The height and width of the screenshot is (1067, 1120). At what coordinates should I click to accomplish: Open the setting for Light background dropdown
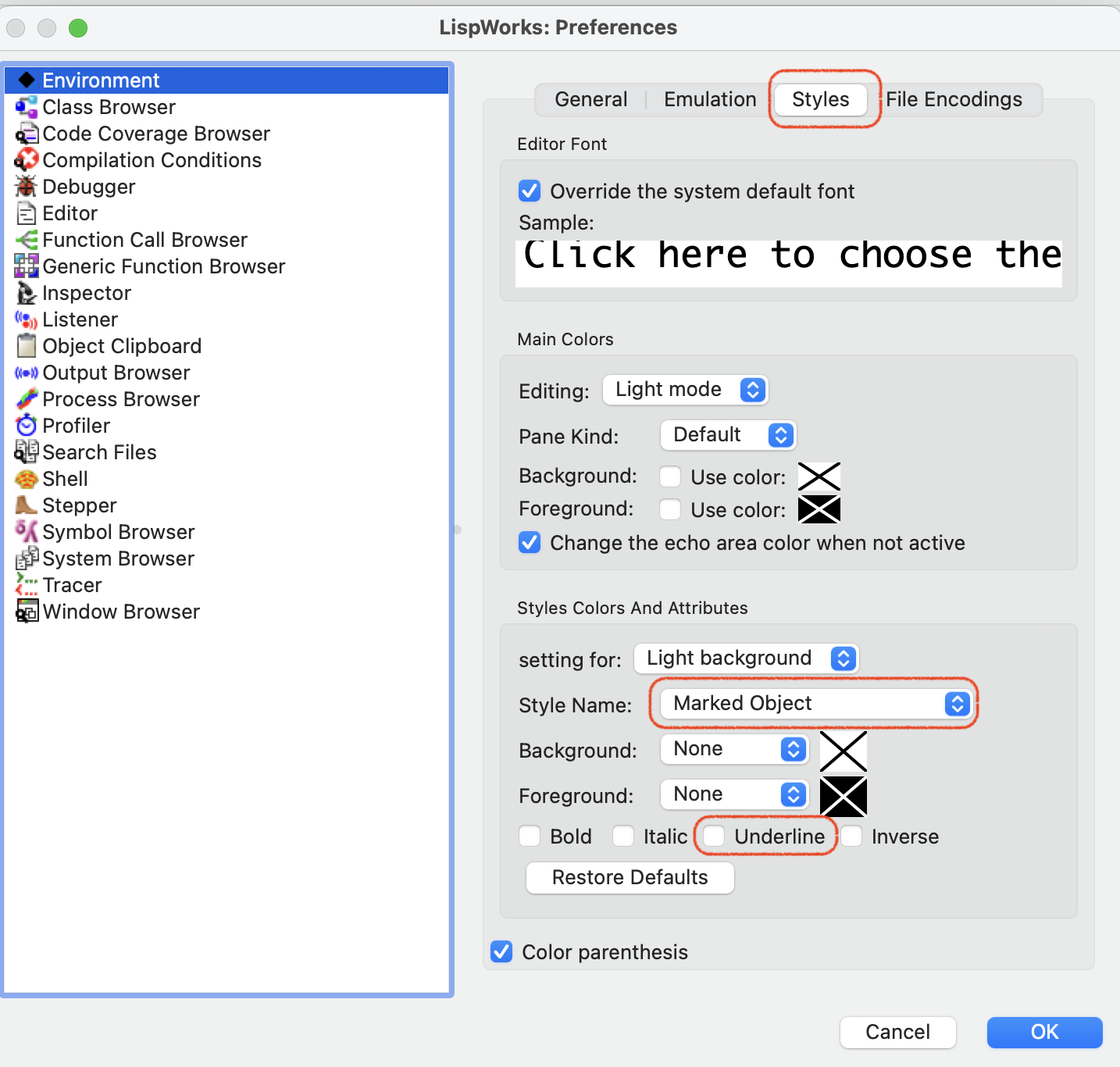[747, 658]
